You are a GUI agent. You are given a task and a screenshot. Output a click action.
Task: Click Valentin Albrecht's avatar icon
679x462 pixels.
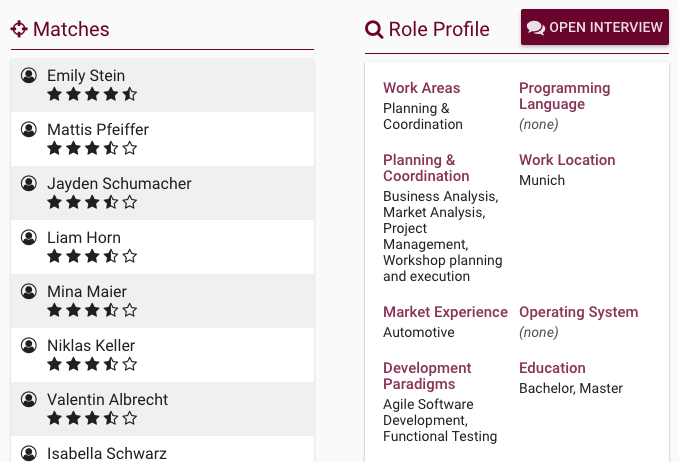[29, 399]
